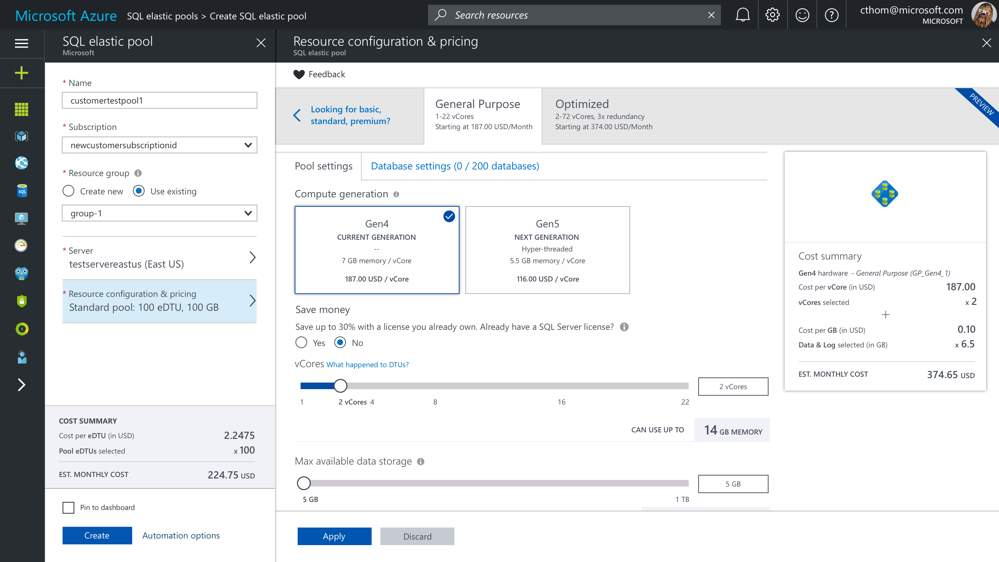Close the SQL elastic pool blade

click(x=261, y=43)
